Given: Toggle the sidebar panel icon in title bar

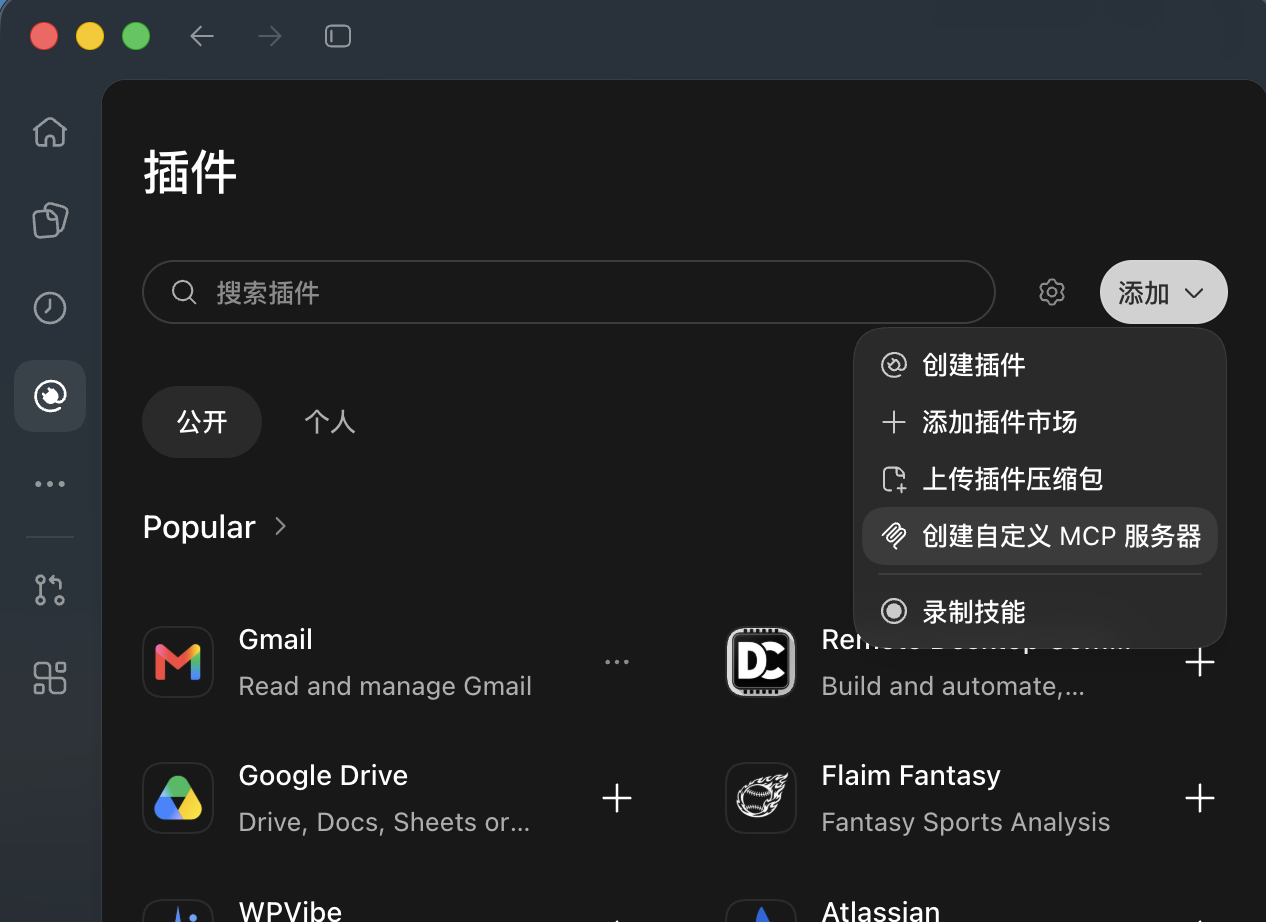Looking at the screenshot, I should point(338,37).
